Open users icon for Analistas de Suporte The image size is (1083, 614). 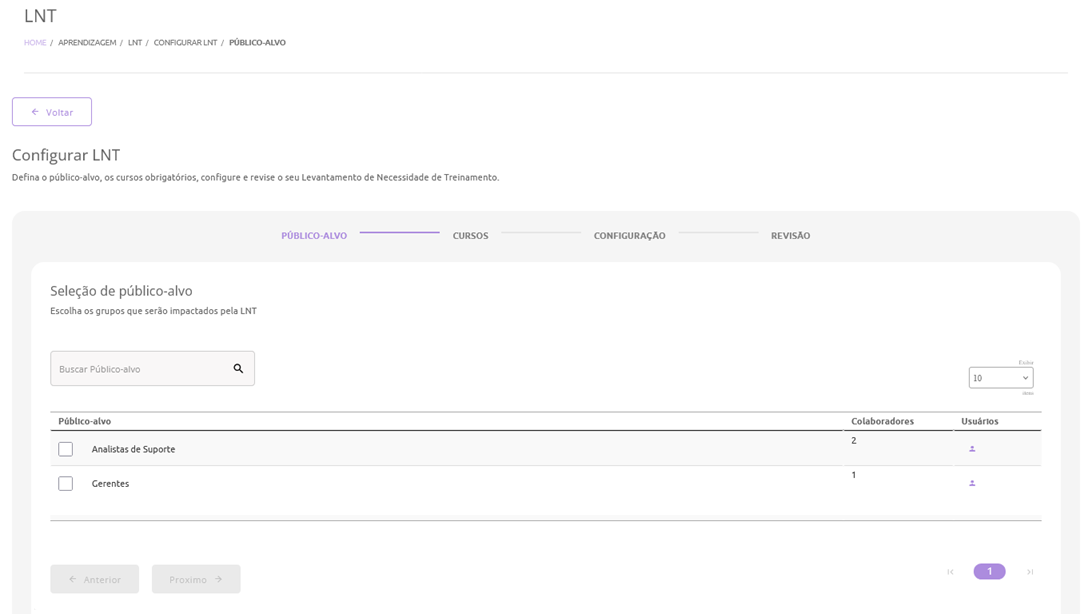[x=971, y=449]
